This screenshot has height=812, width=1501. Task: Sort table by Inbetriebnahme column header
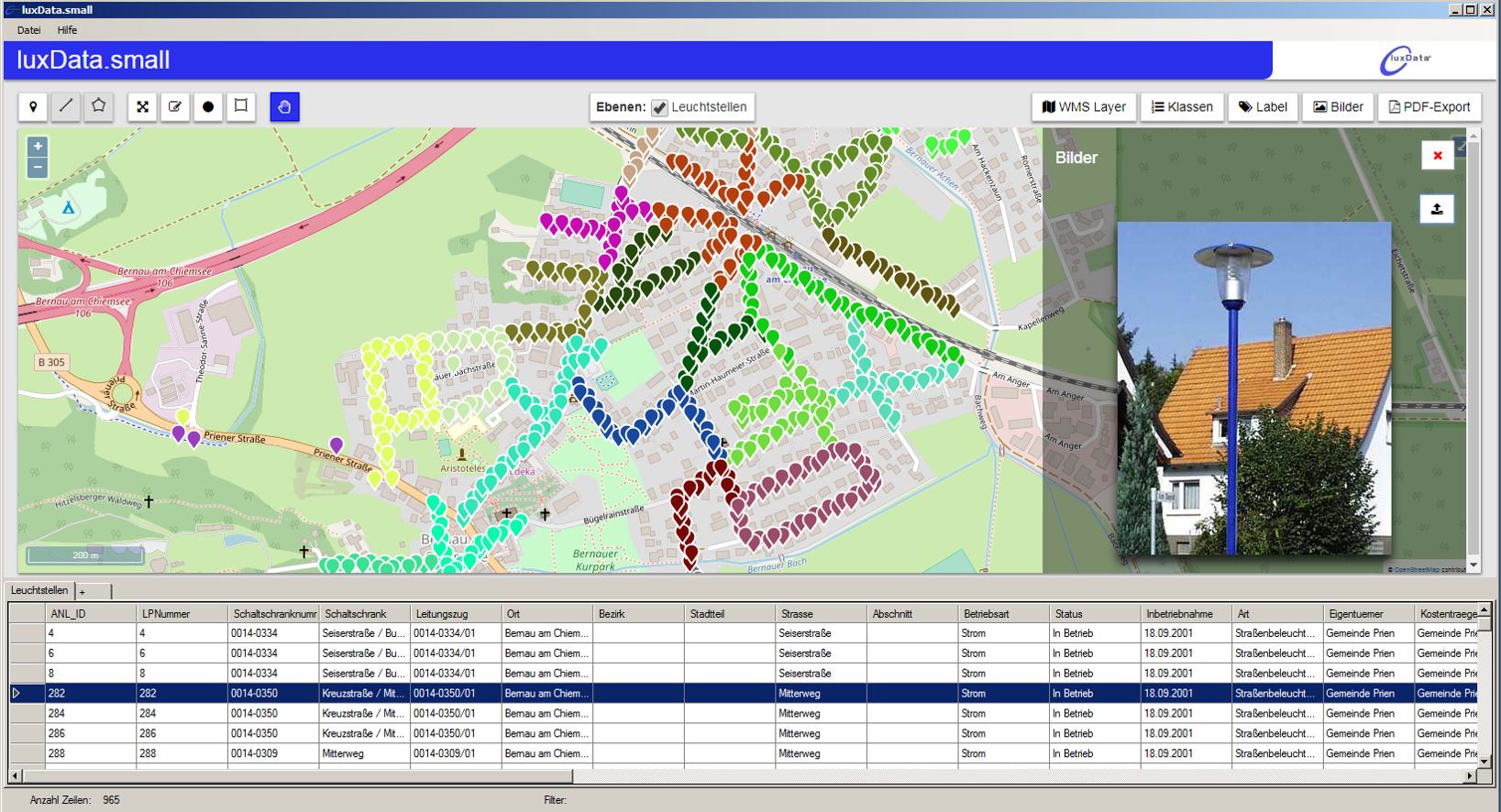[x=1179, y=614]
